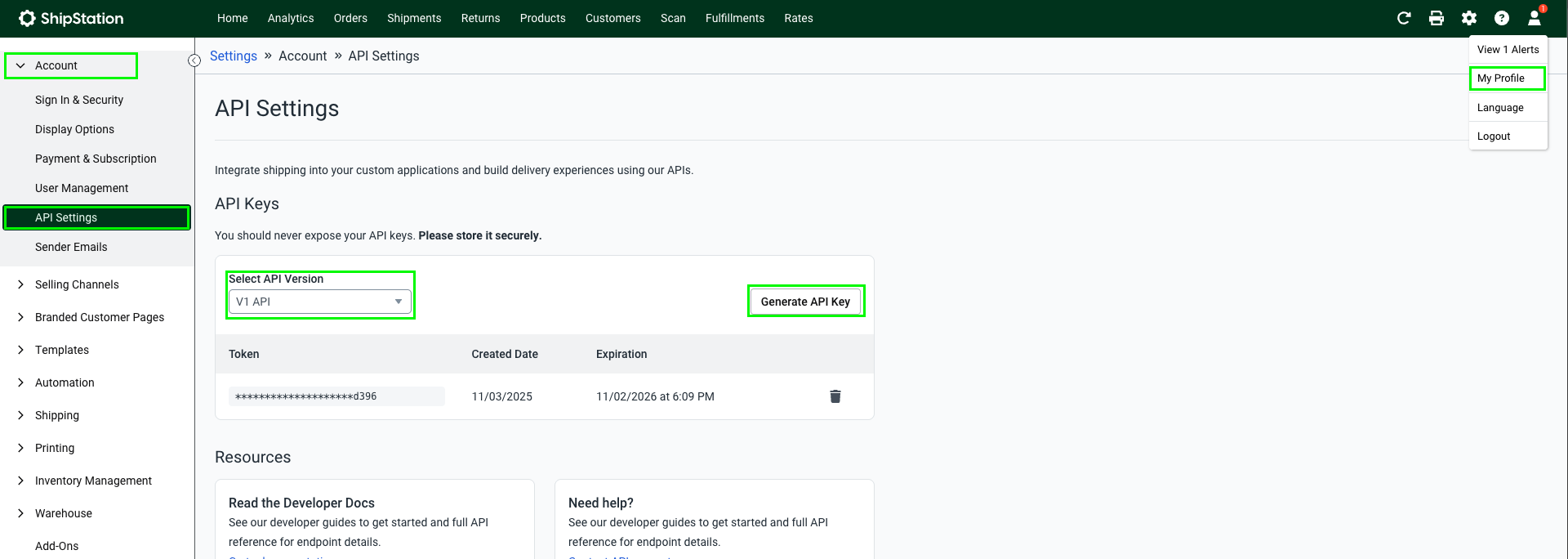Viewport: 1568px width, 559px height.
Task: Click the ShipStation logo
Action: (x=71, y=18)
